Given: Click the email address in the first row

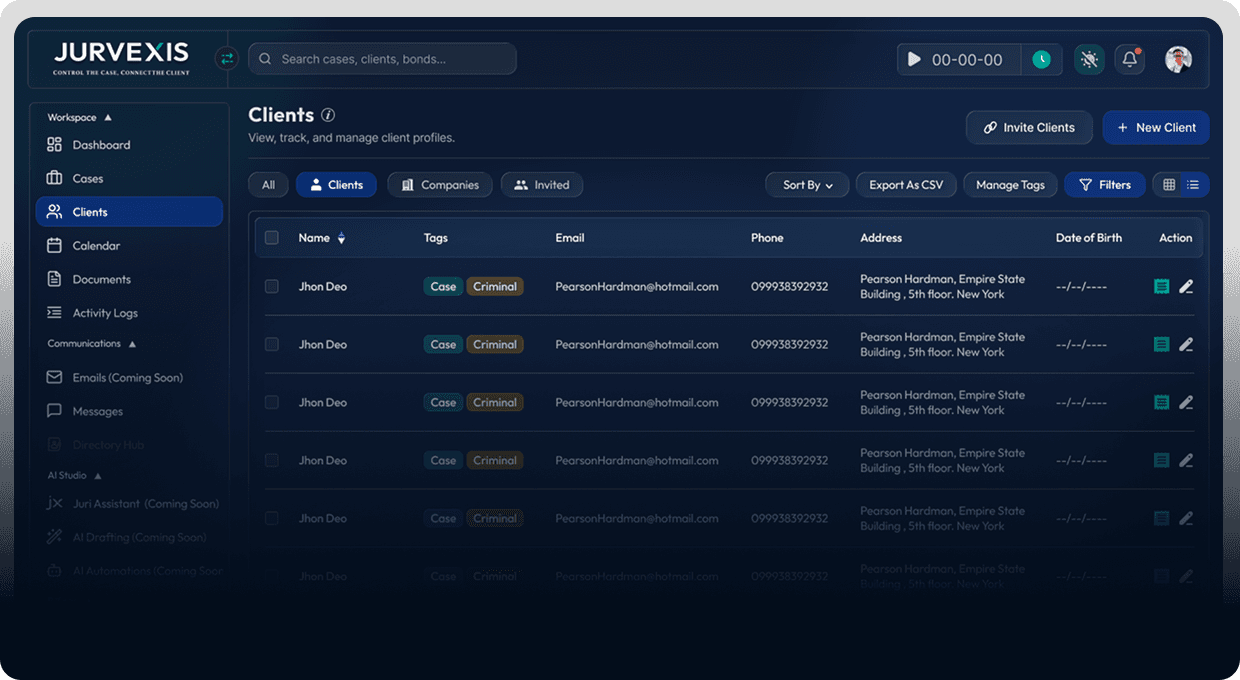Looking at the screenshot, I should coord(637,287).
